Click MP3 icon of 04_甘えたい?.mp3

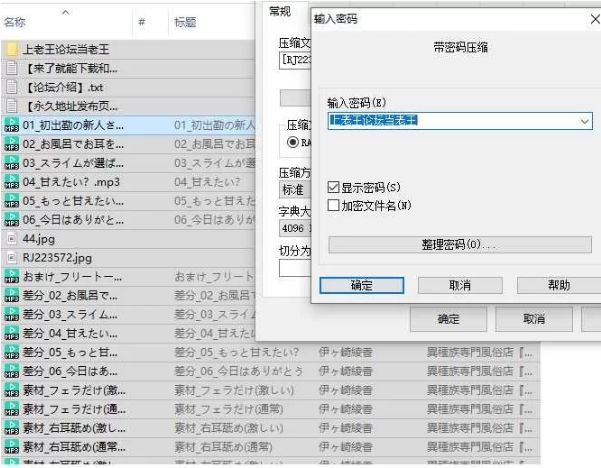11,182
